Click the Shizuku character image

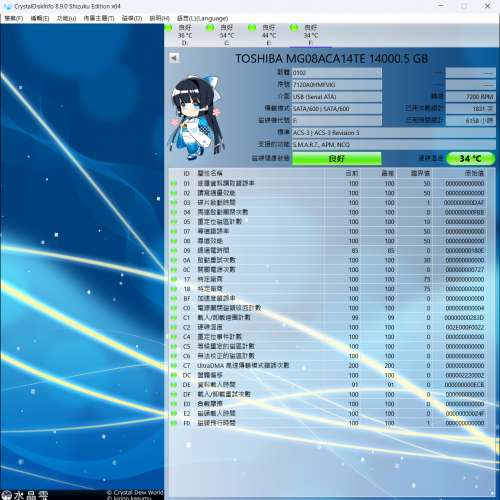click(197, 118)
